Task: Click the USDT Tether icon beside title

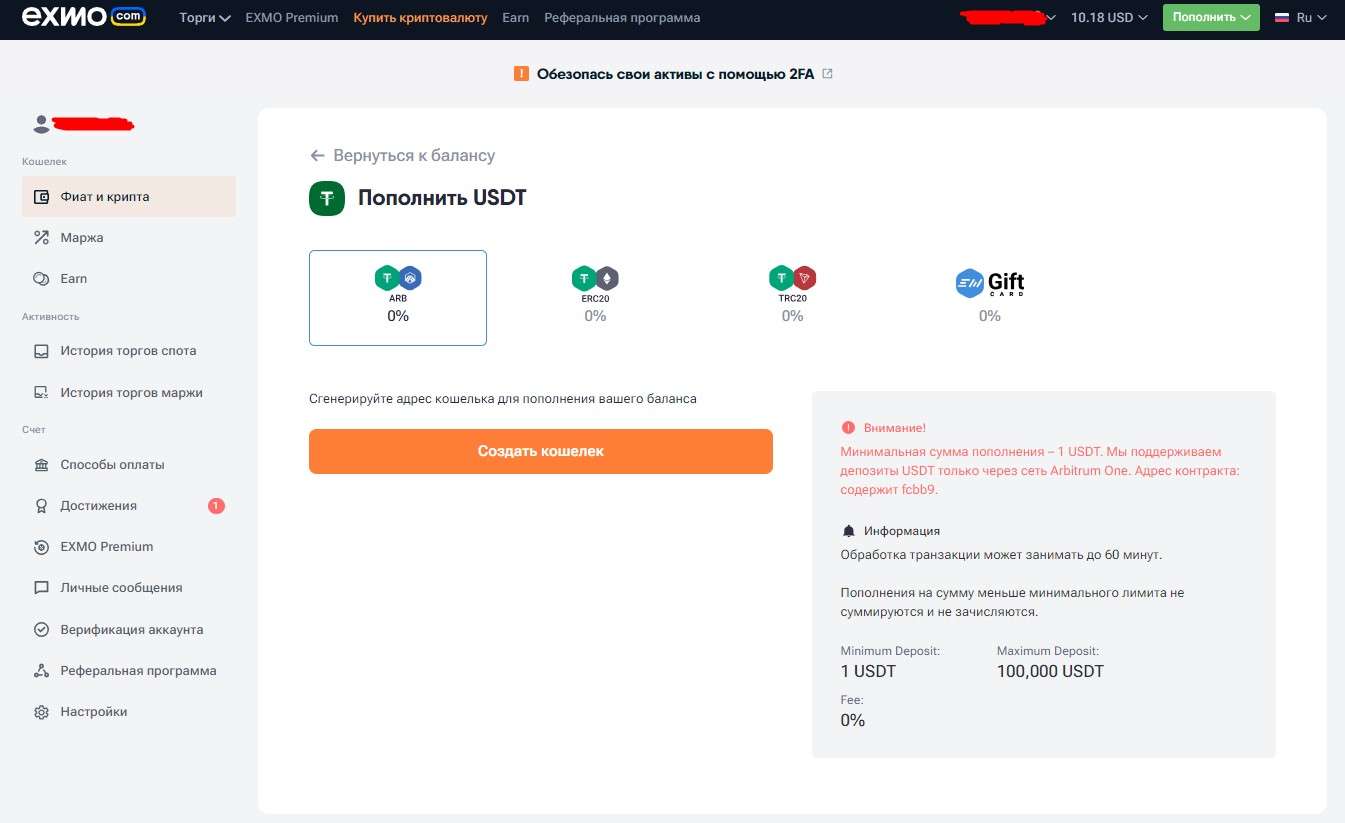Action: click(x=327, y=198)
